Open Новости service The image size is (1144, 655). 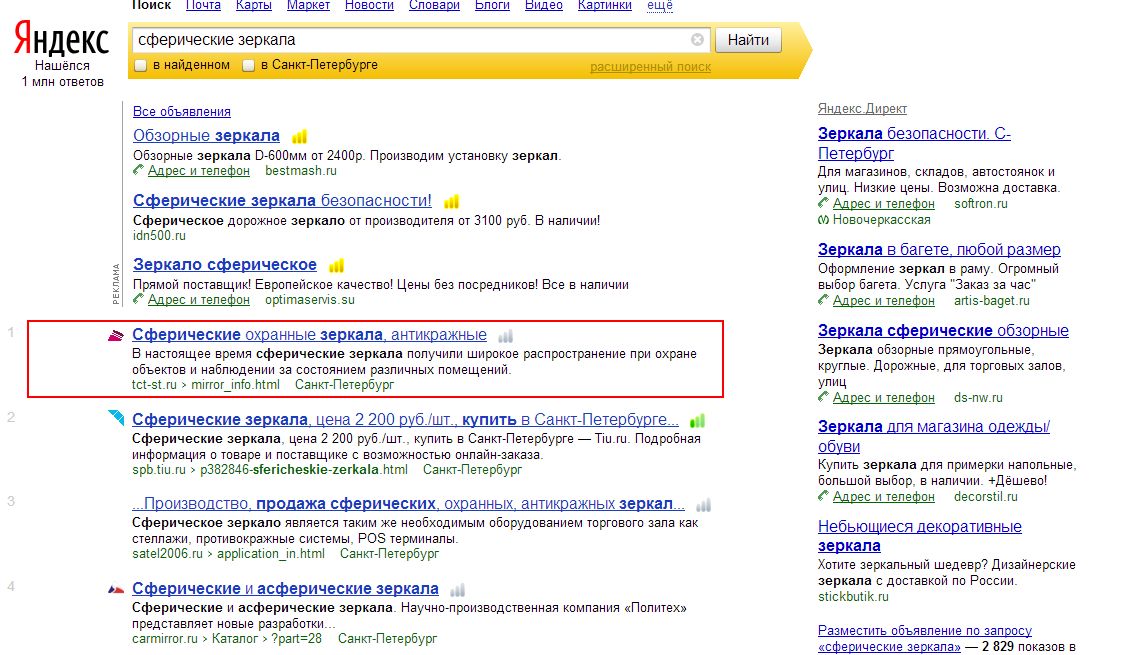pyautogui.click(x=369, y=5)
